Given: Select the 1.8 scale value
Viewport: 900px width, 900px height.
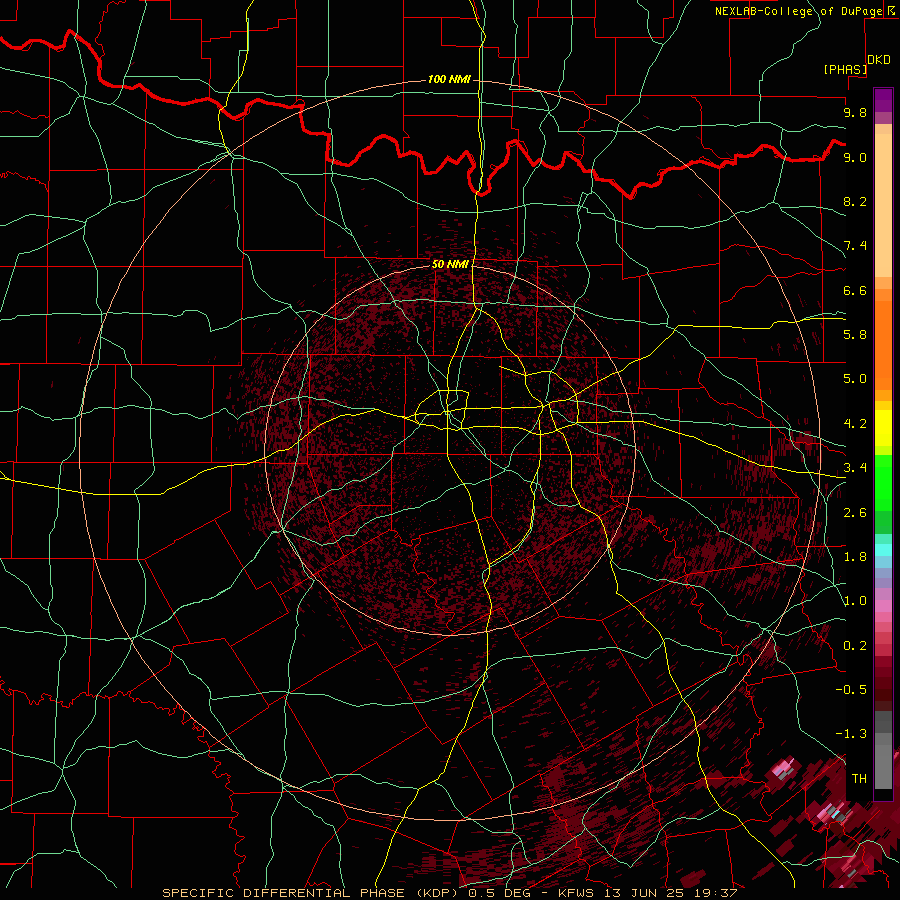Looking at the screenshot, I should [855, 557].
